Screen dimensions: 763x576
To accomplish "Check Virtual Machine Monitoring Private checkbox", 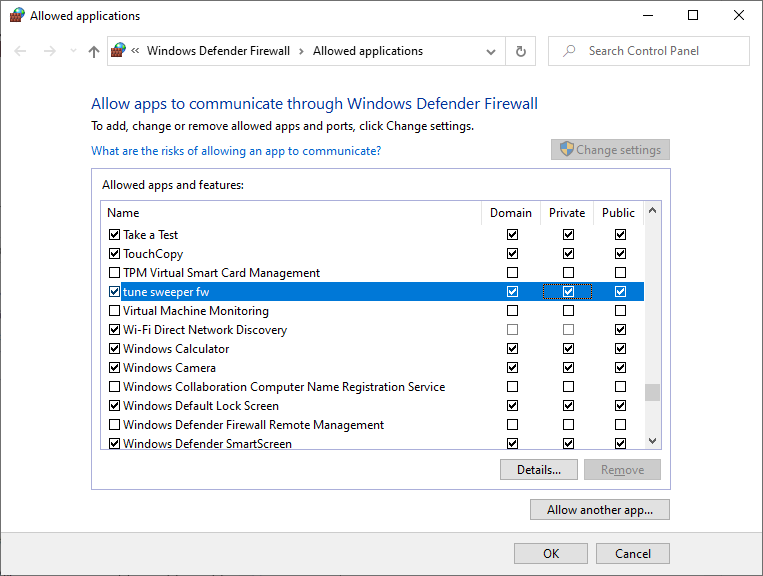I will (x=568, y=310).
